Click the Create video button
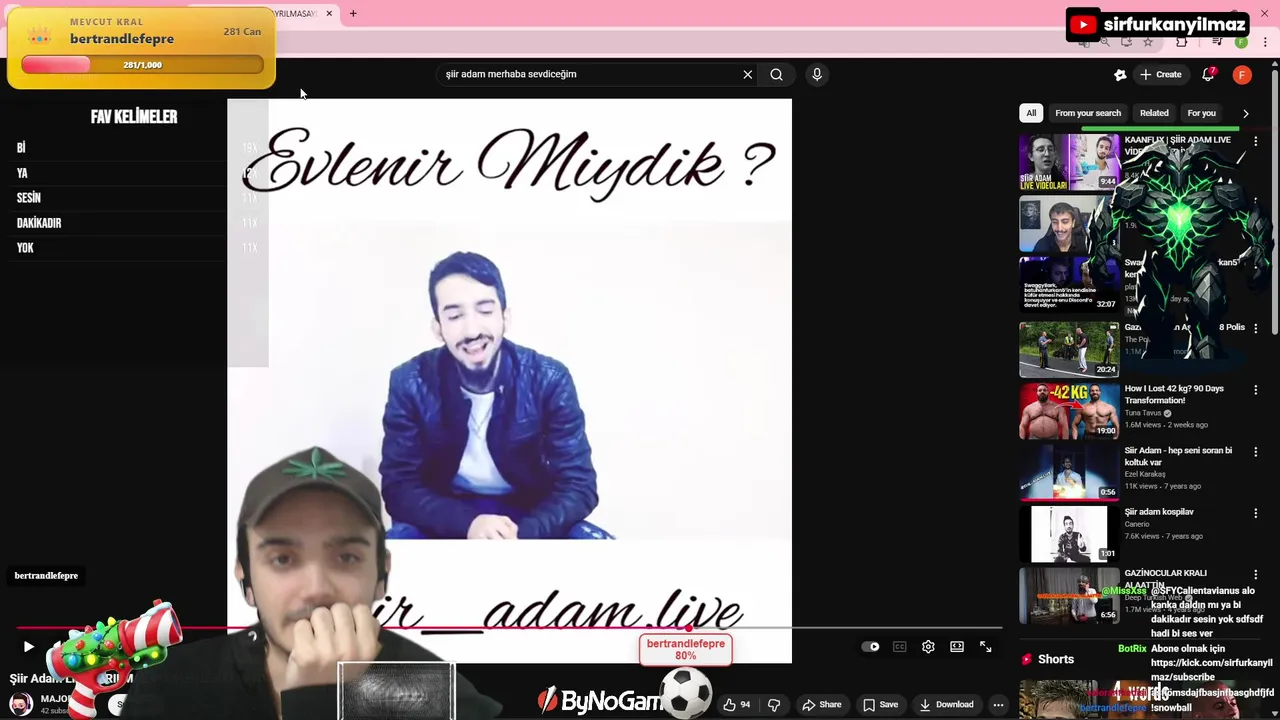The height and width of the screenshot is (720, 1280). pyautogui.click(x=1161, y=74)
